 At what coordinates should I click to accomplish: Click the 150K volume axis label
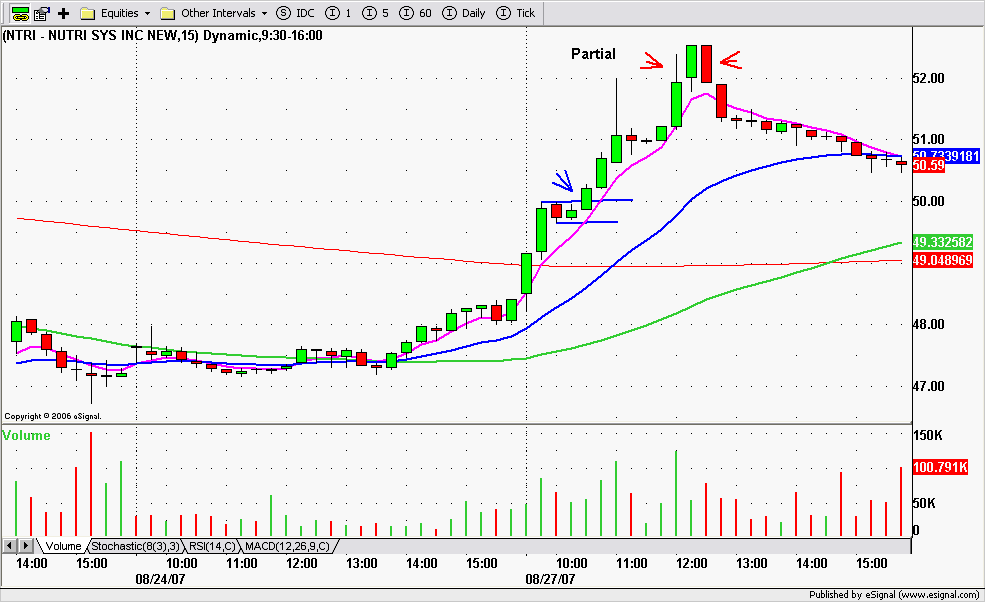(x=928, y=435)
